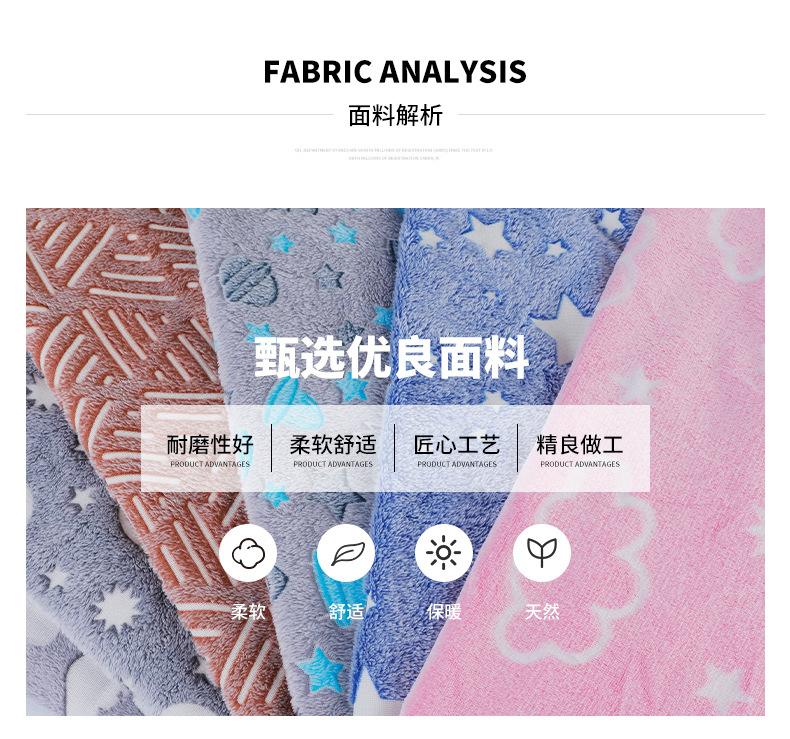Click the 耐磨性好 product advantage
790x739 pixels.
click(210, 450)
